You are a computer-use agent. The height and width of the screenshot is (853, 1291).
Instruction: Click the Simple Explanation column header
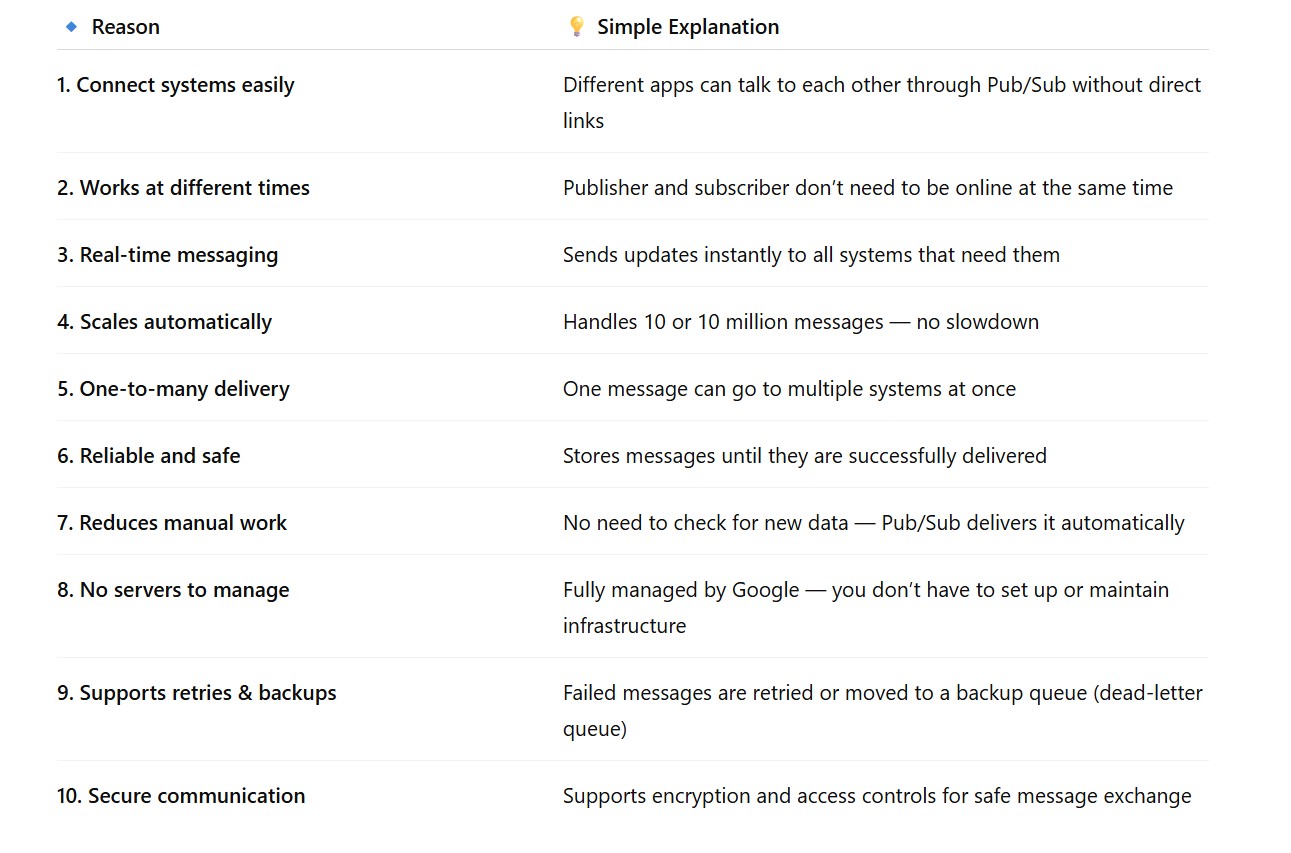point(687,27)
